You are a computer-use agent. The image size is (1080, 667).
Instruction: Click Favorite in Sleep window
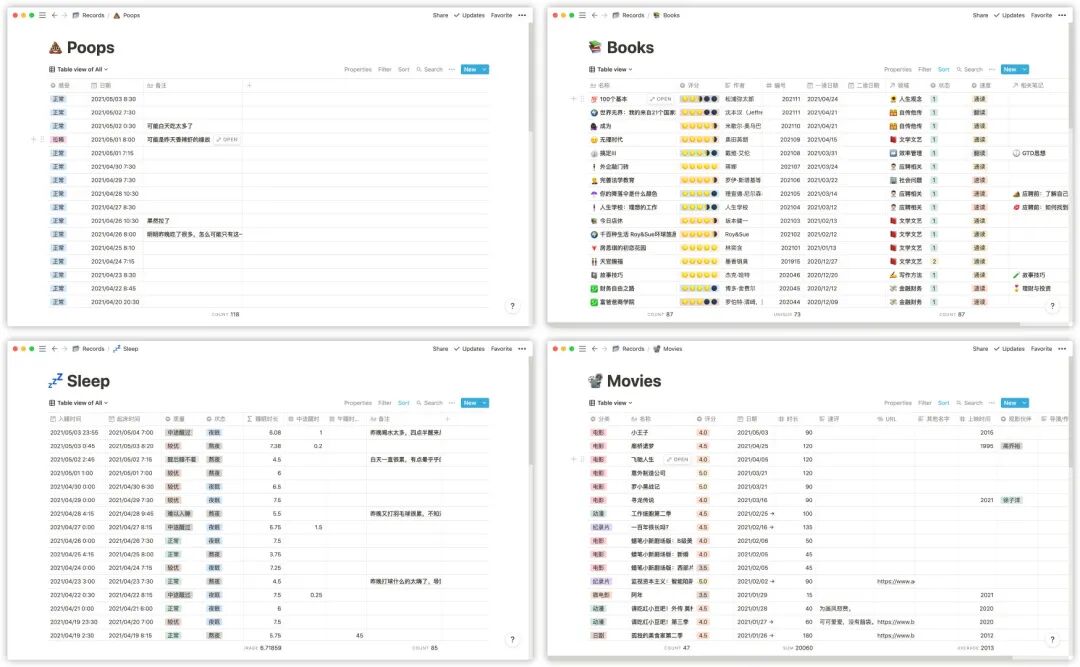(x=501, y=349)
